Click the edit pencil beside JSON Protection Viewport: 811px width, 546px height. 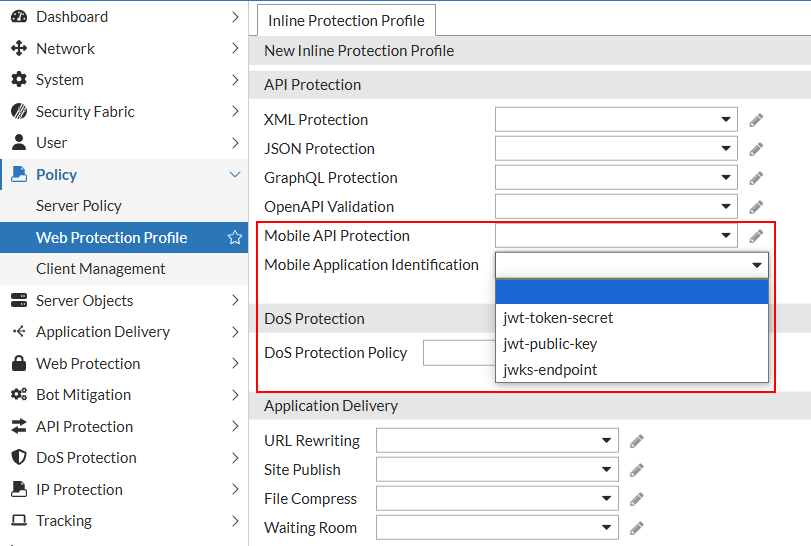click(x=757, y=149)
